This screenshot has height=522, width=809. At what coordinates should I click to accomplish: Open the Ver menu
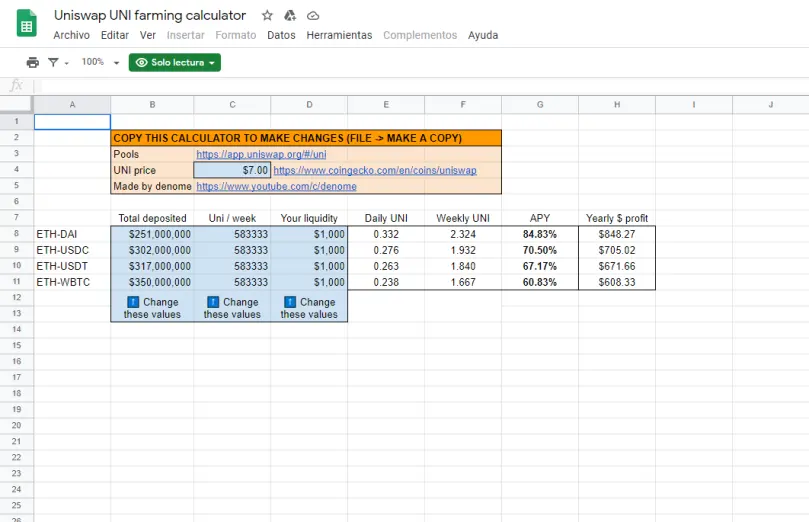coord(148,35)
